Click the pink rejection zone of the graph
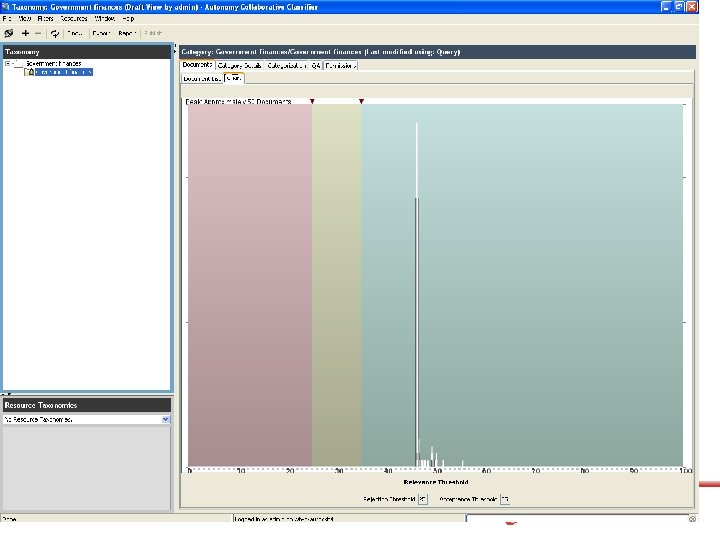The width and height of the screenshot is (720, 540). 250,285
